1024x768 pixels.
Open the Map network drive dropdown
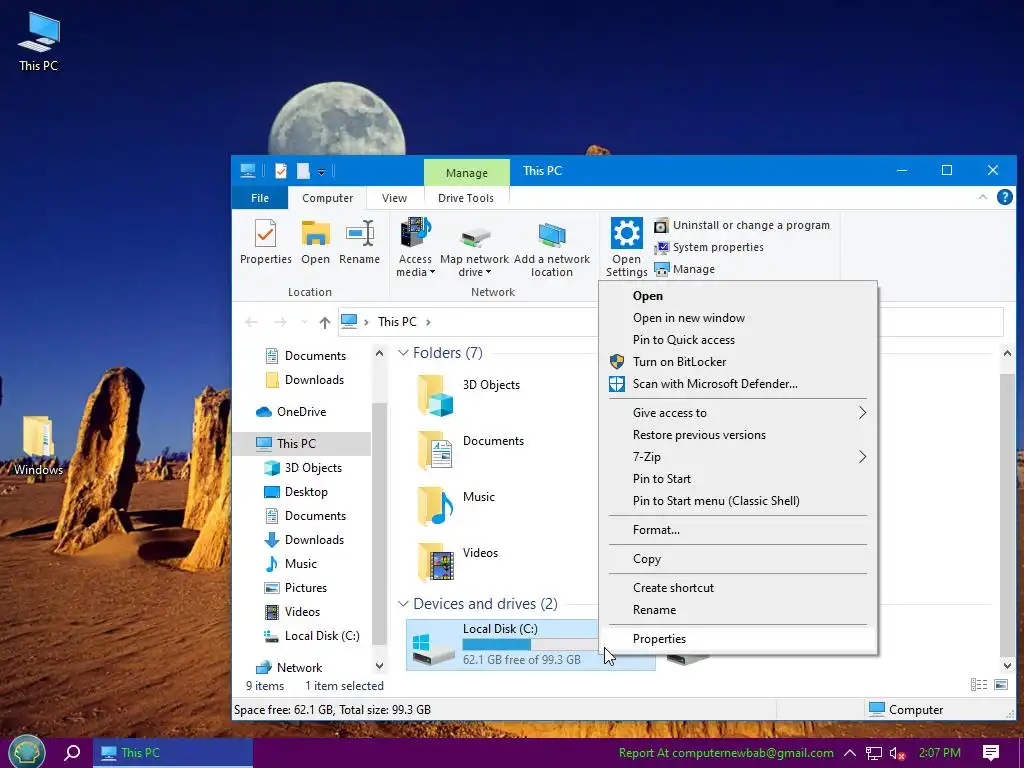click(x=474, y=248)
